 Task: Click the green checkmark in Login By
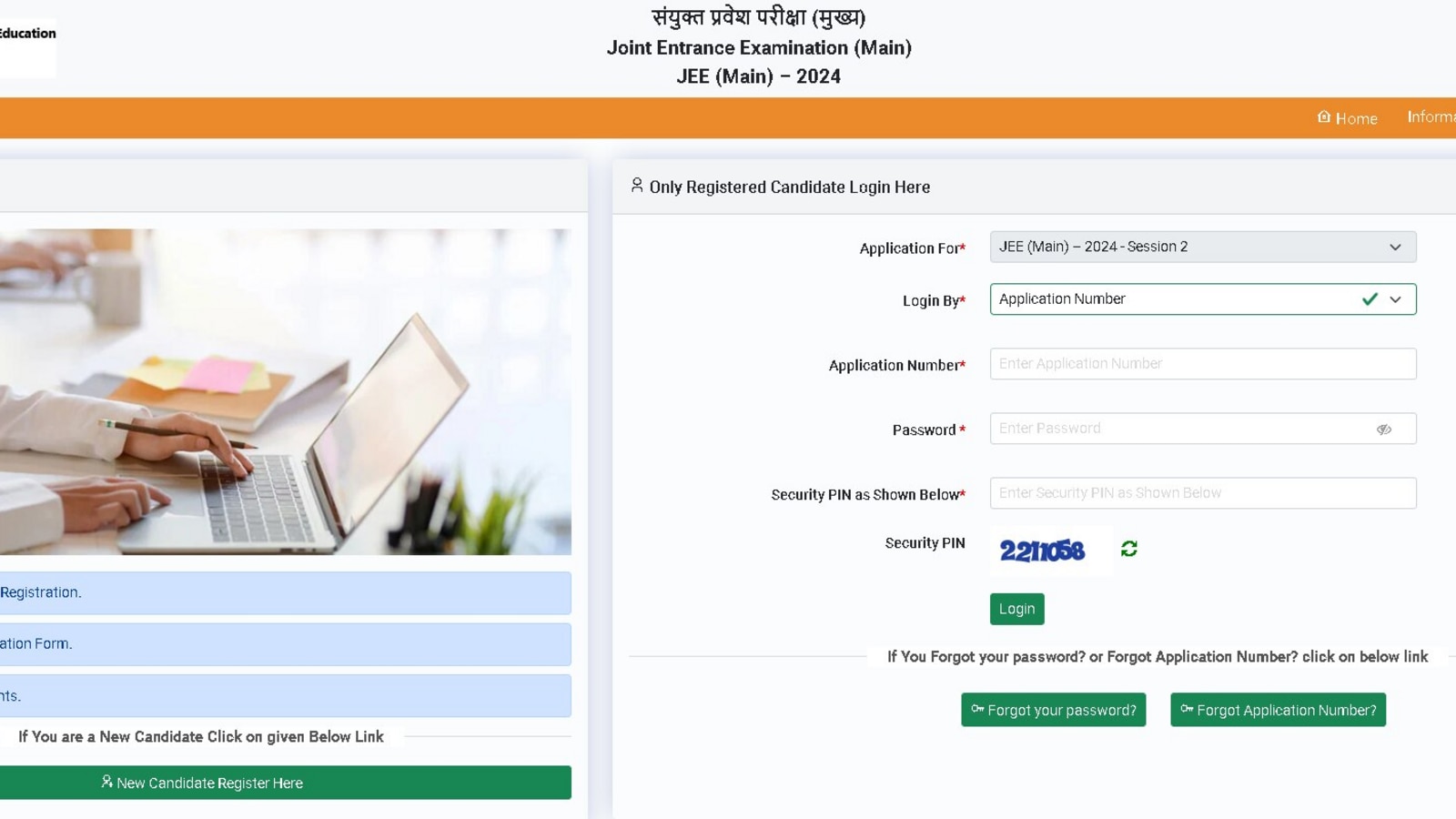(x=1370, y=299)
